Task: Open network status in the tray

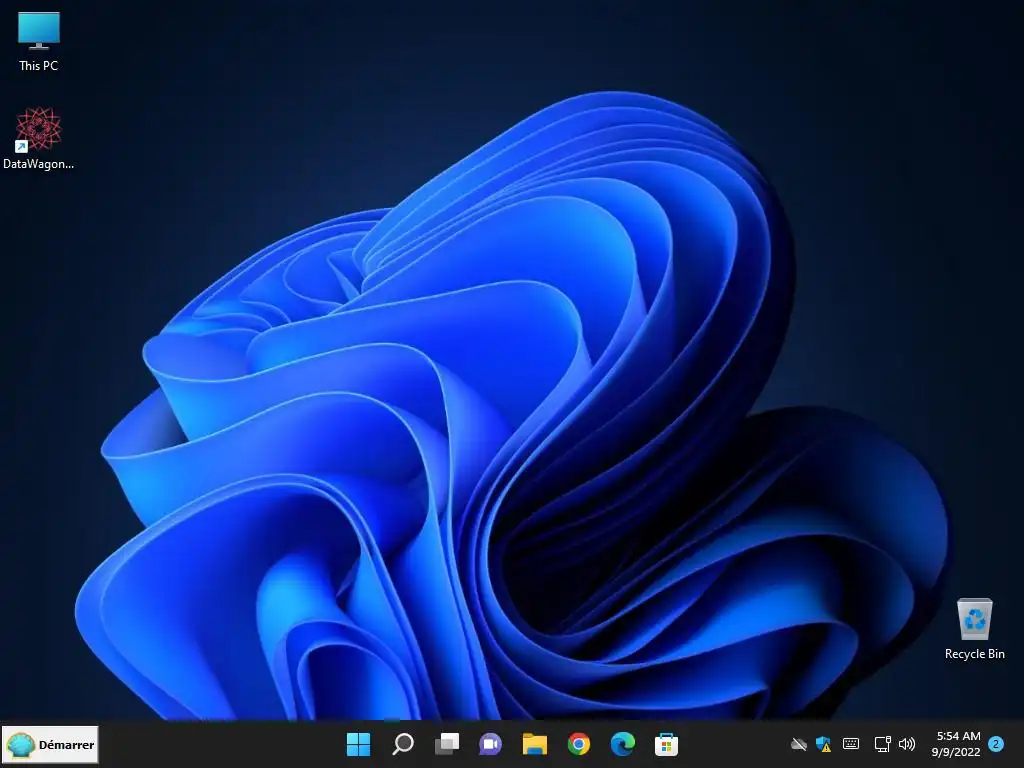Action: coord(882,744)
